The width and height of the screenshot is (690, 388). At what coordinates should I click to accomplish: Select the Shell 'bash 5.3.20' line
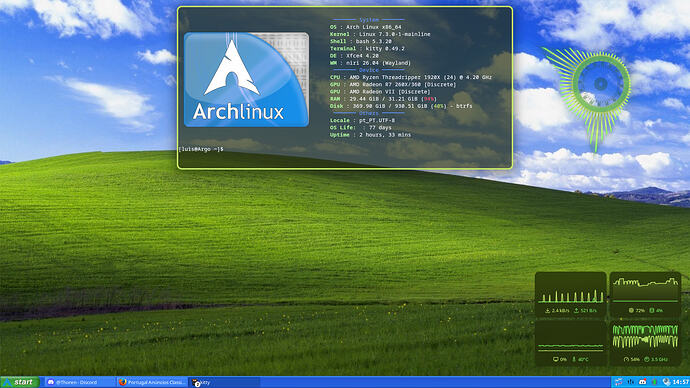tap(361, 41)
